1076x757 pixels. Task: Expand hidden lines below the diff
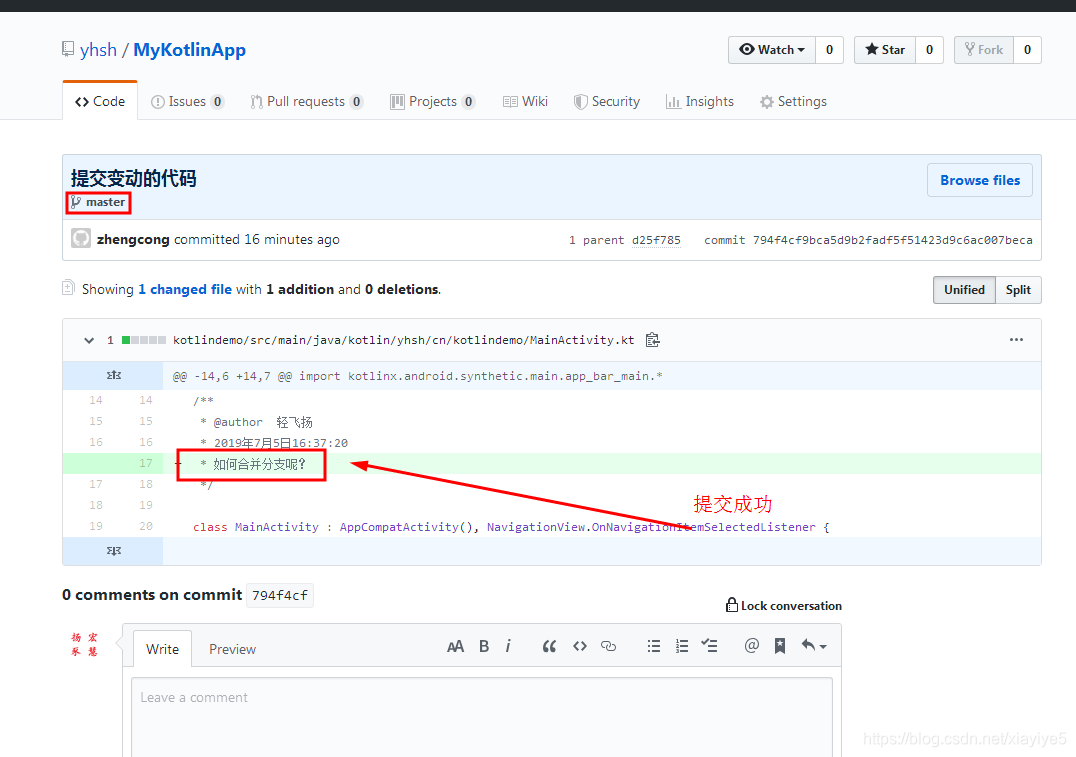click(x=114, y=550)
